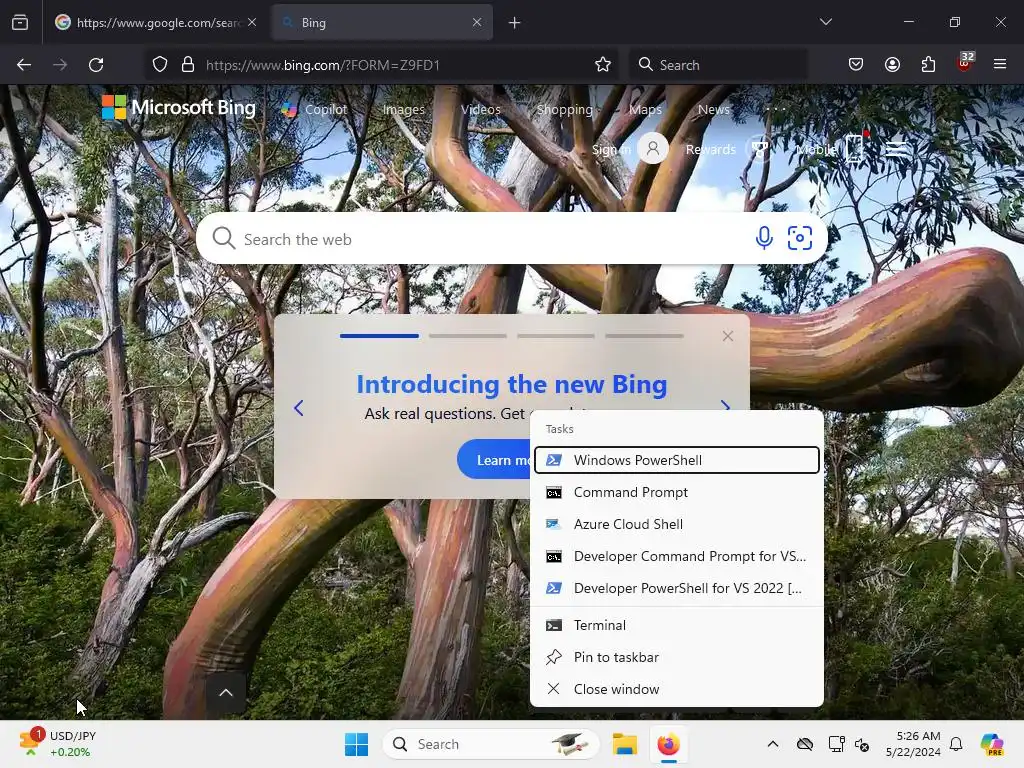
Task: Choose Close window in jump list
Action: pyautogui.click(x=677, y=690)
